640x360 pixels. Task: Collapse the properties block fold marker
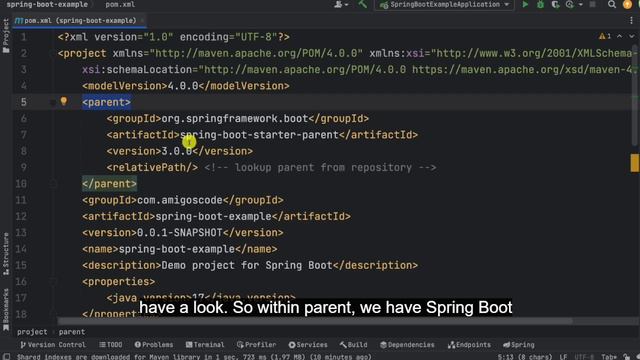[x=53, y=282]
